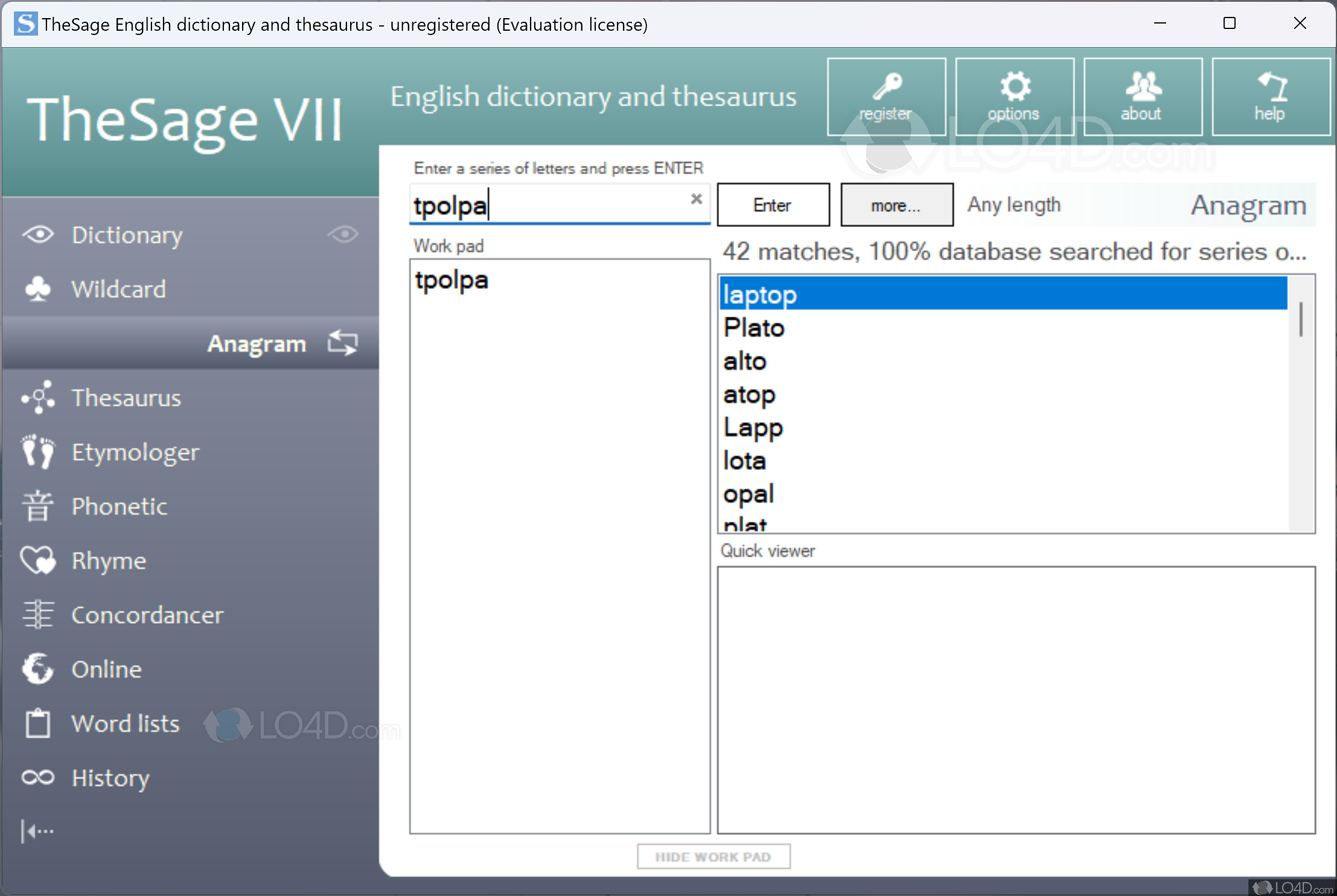Hide the work pad panel
The width and height of the screenshot is (1337, 896).
[x=713, y=857]
